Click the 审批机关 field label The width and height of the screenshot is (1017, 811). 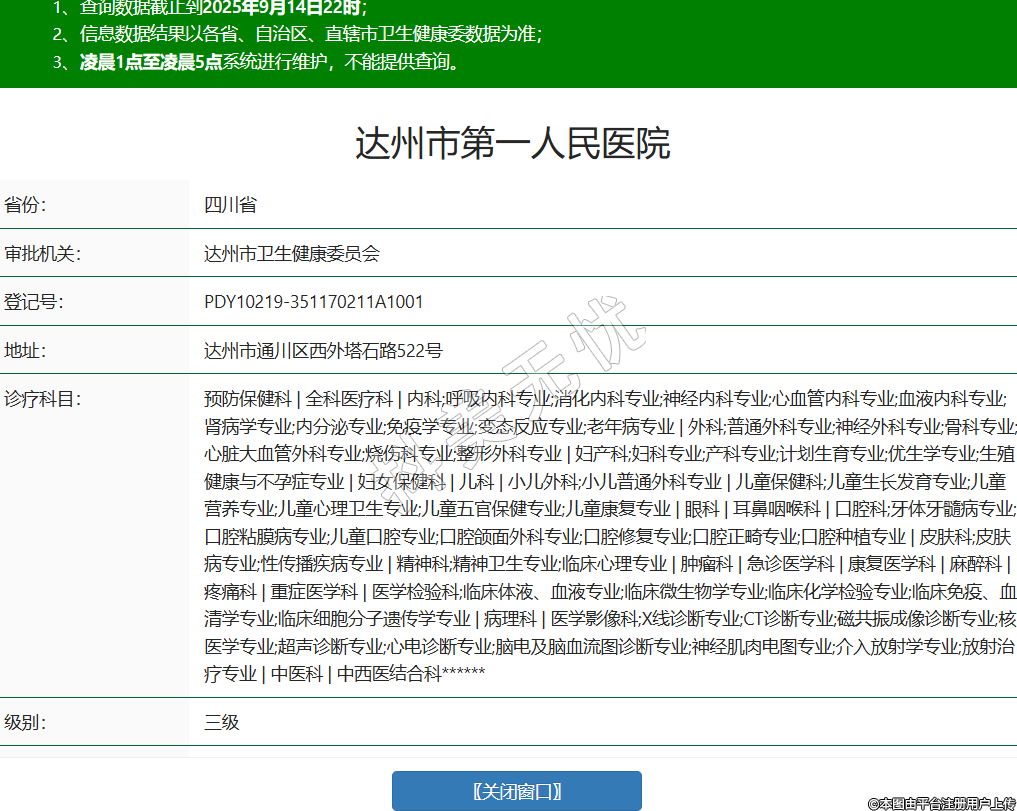click(x=42, y=253)
